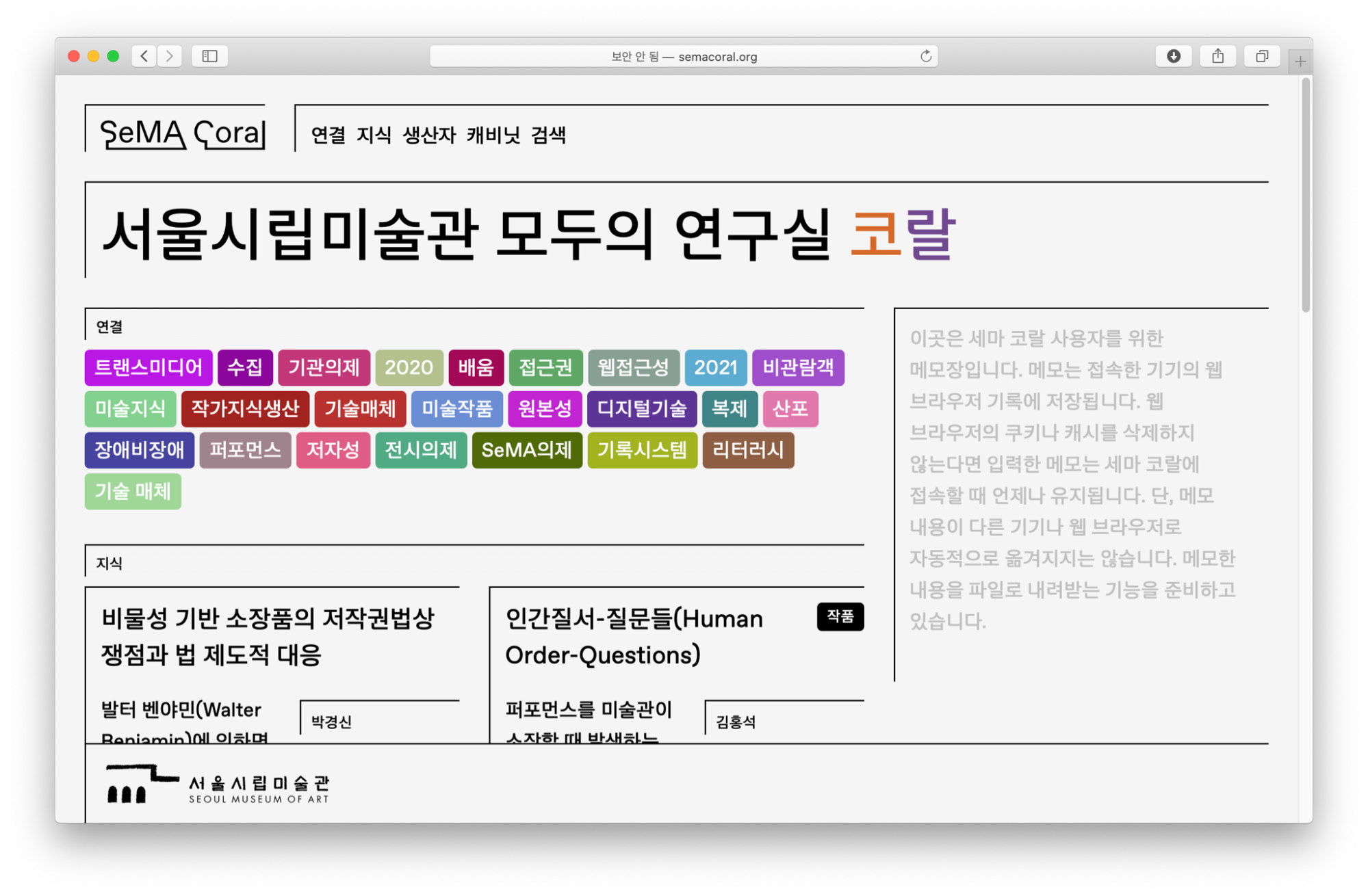Open the 생산자 navigation menu item
Screen dimensions: 1368x896
pos(429,135)
